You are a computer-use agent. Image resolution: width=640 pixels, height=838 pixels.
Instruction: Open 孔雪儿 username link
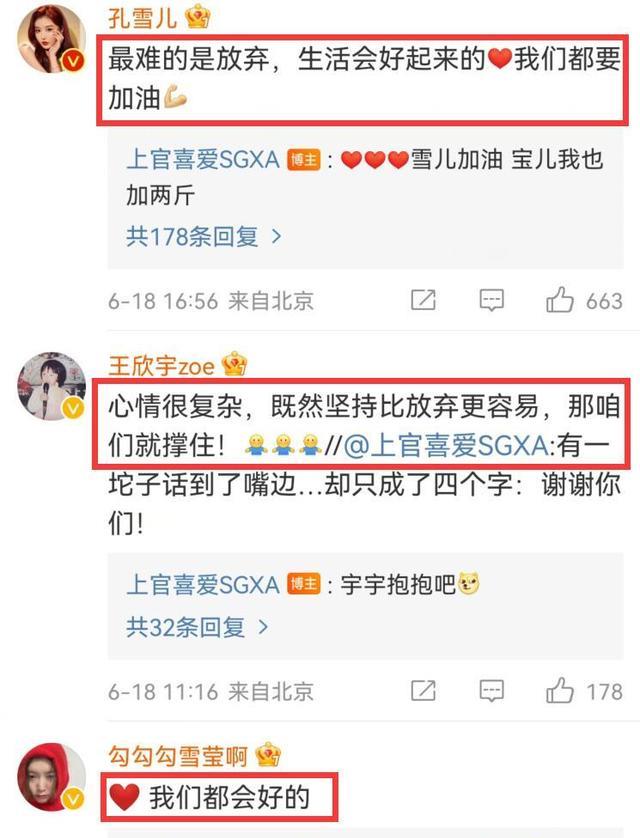[x=142, y=18]
